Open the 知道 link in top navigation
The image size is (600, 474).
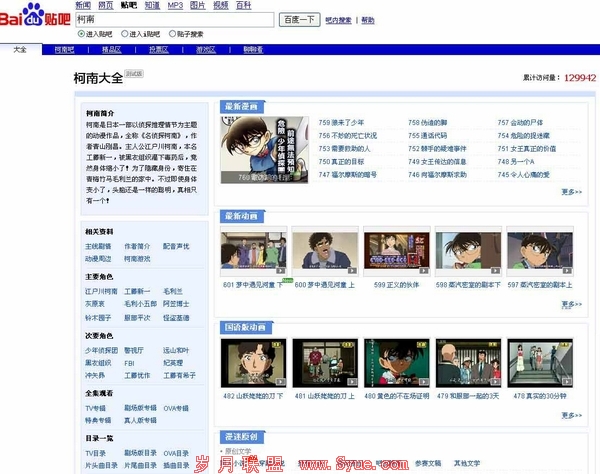click(152, 5)
